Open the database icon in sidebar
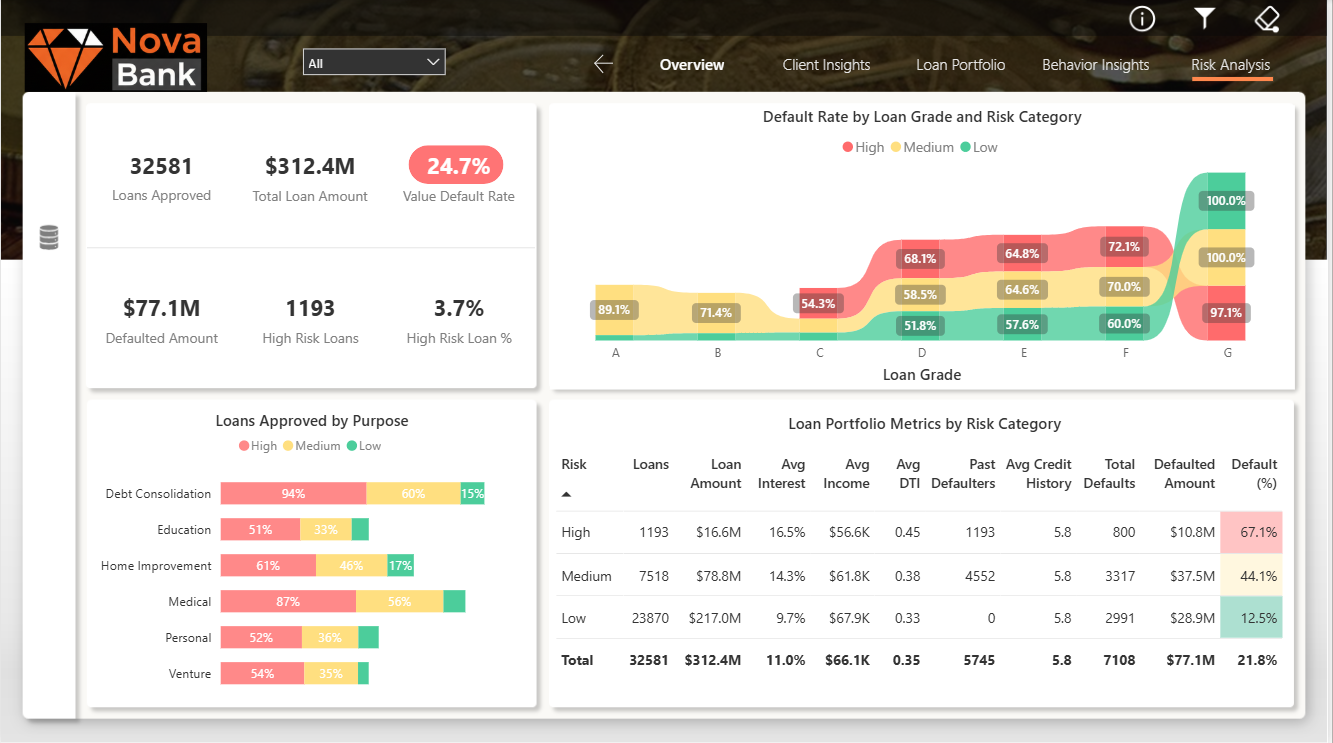The height and width of the screenshot is (743, 1333). coord(49,237)
